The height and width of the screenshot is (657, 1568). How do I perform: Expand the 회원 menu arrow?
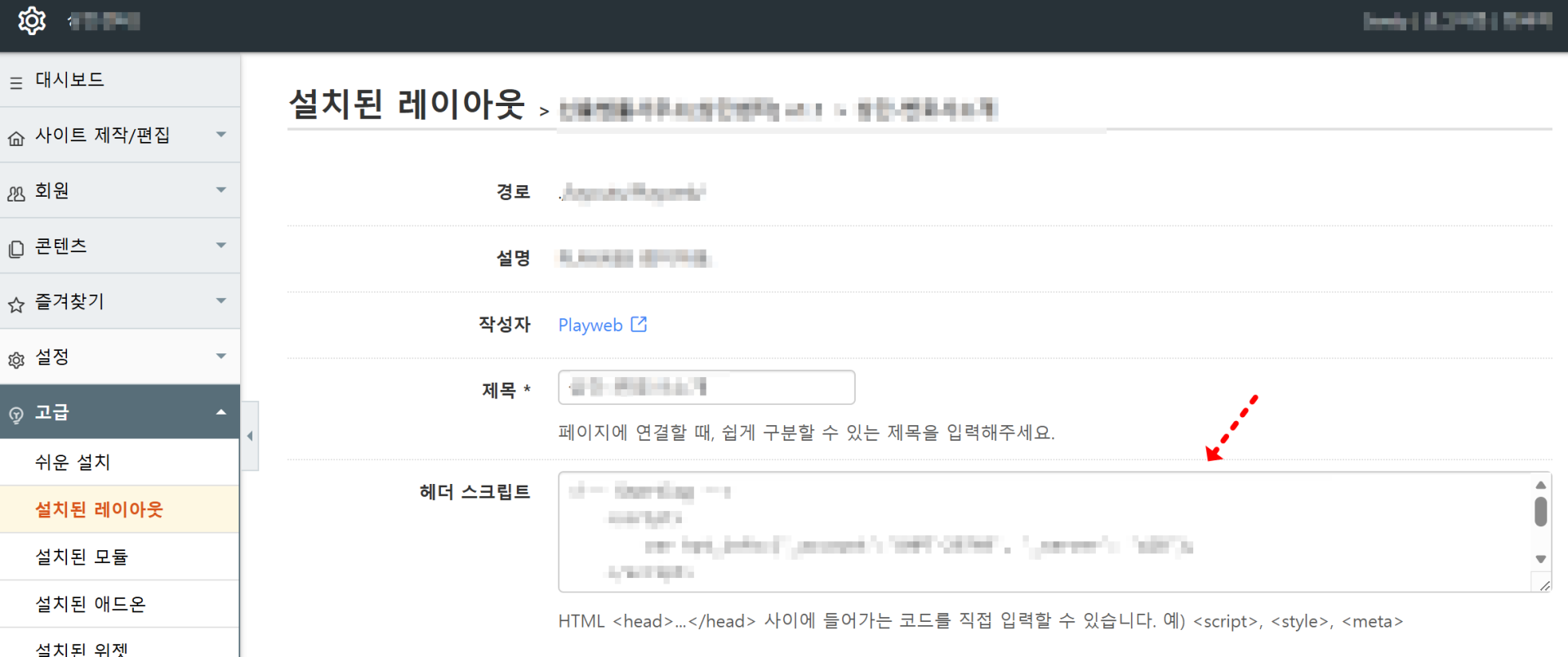[220, 189]
